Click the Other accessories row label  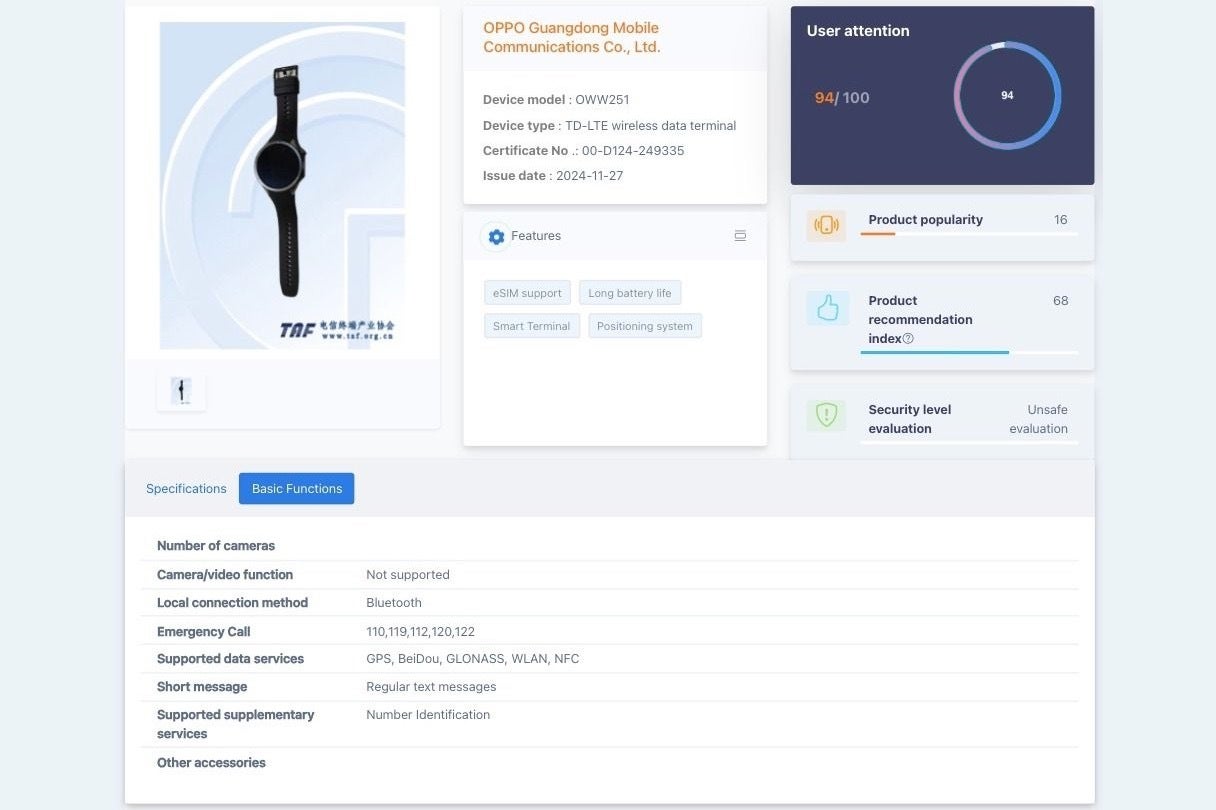coord(211,763)
